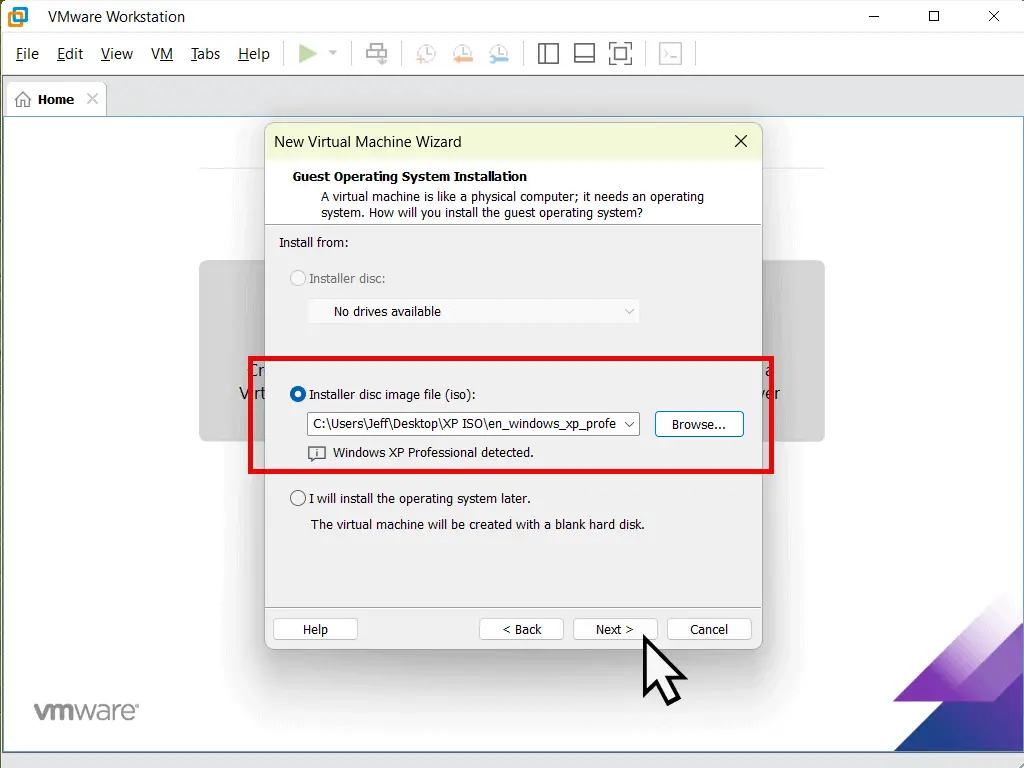Viewport: 1024px width, 768px height.
Task: Click the Browse... button
Action: (x=699, y=424)
